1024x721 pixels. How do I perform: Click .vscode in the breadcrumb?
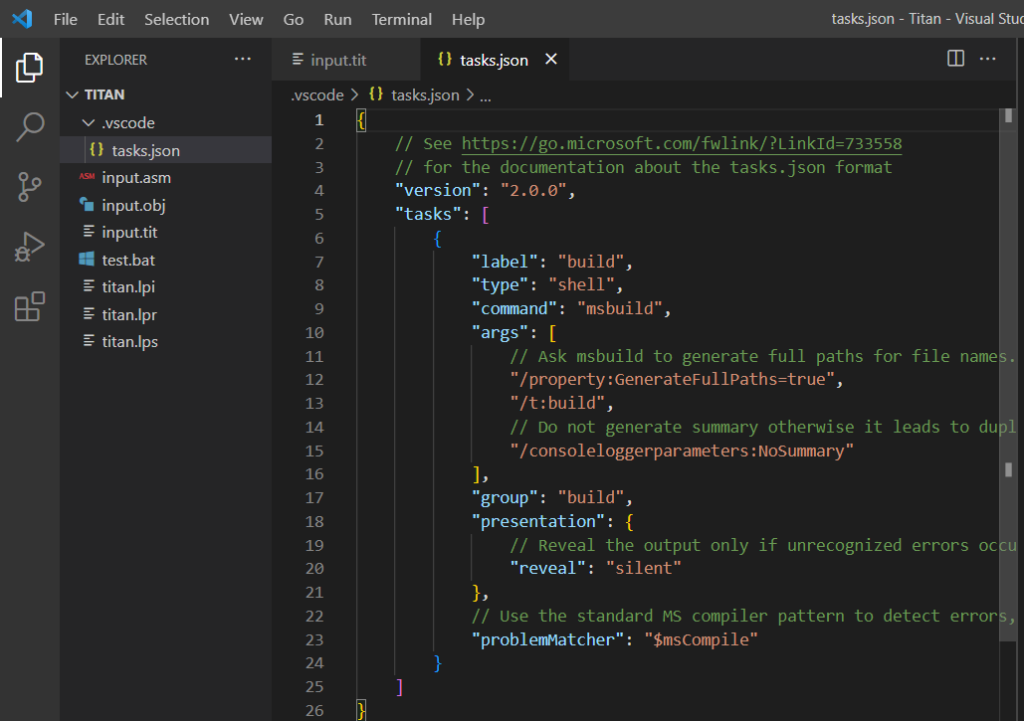[317, 95]
